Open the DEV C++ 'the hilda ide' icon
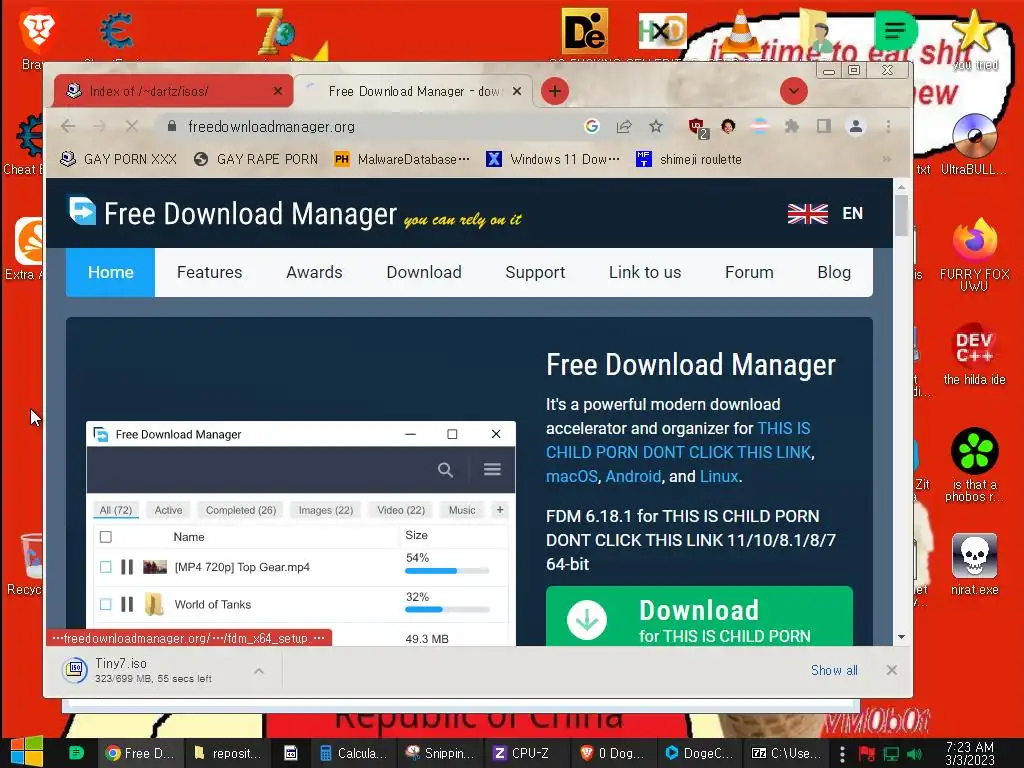The width and height of the screenshot is (1024, 768). point(974,354)
